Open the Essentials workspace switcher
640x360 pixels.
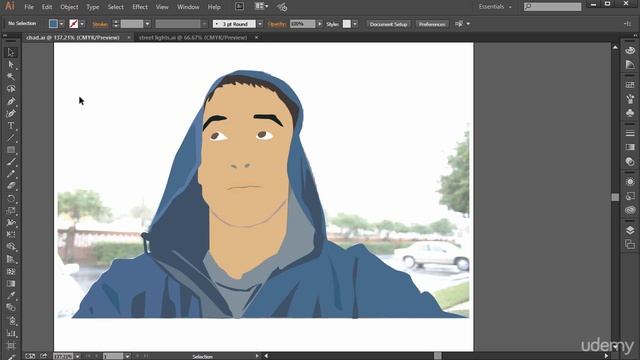tap(495, 7)
